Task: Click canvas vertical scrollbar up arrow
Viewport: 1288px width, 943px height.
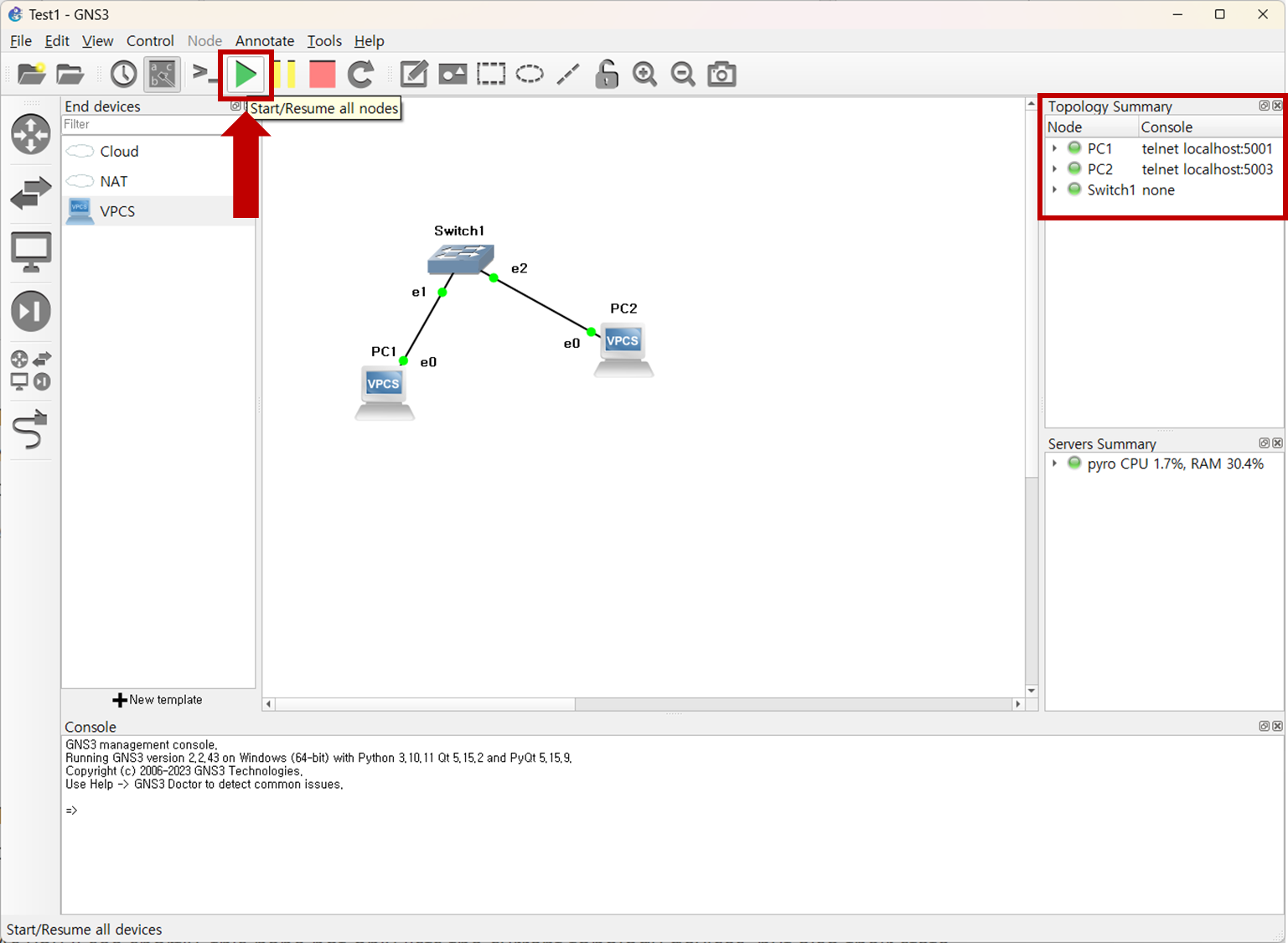Action: pos(1032,105)
